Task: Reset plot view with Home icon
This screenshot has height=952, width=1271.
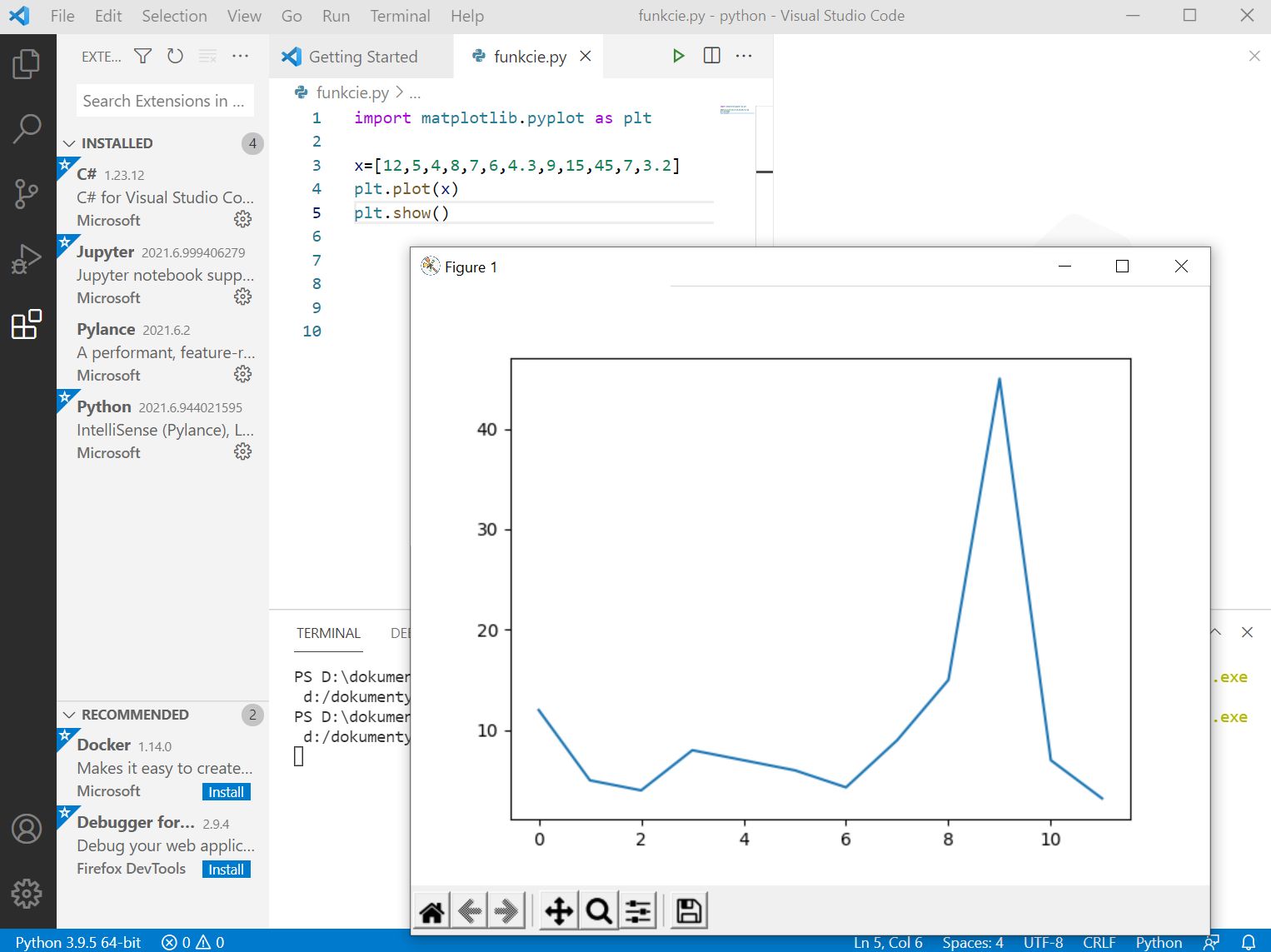Action: (431, 911)
